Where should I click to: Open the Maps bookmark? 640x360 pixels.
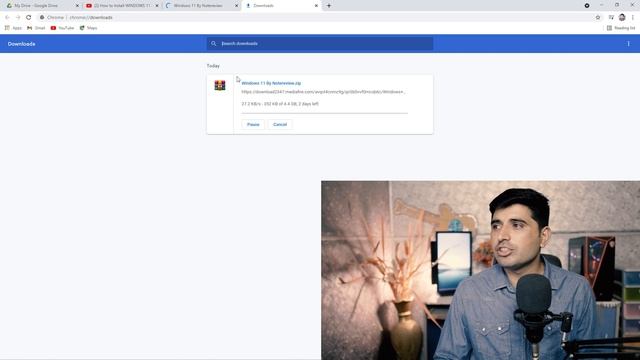click(x=88, y=28)
